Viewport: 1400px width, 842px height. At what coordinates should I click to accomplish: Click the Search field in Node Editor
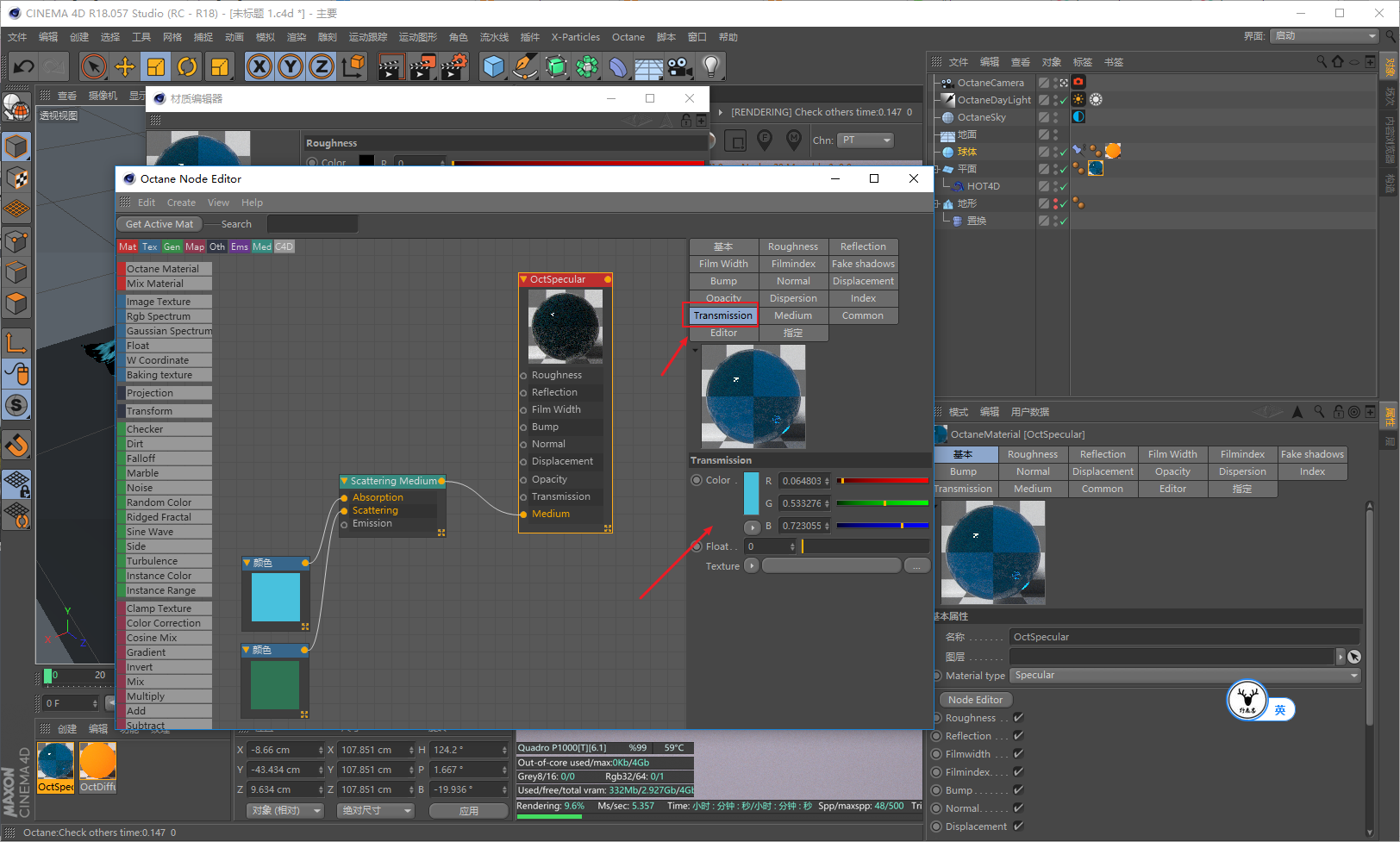pyautogui.click(x=312, y=224)
